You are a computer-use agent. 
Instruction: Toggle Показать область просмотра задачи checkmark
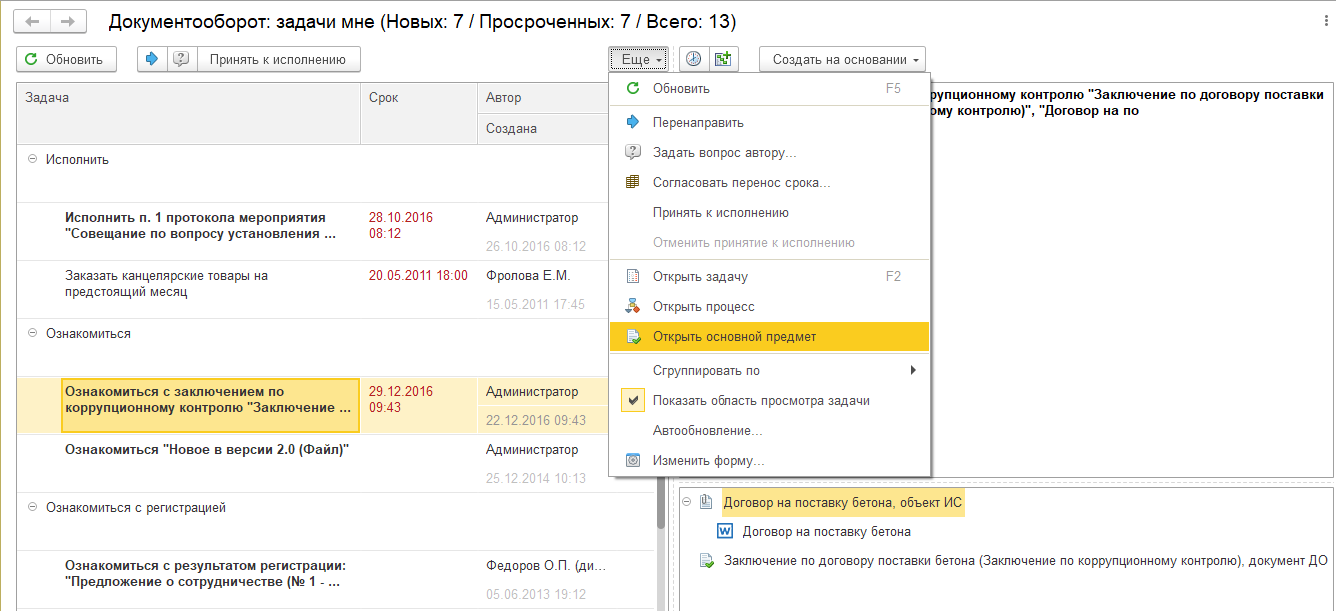633,401
